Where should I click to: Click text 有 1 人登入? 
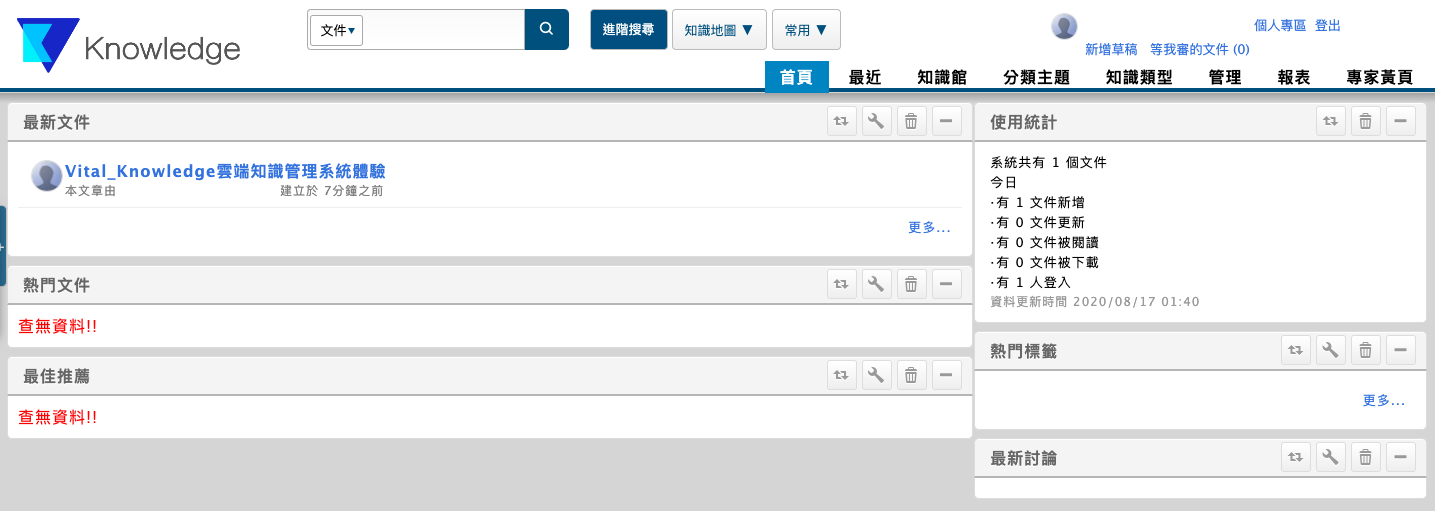click(x=1034, y=282)
